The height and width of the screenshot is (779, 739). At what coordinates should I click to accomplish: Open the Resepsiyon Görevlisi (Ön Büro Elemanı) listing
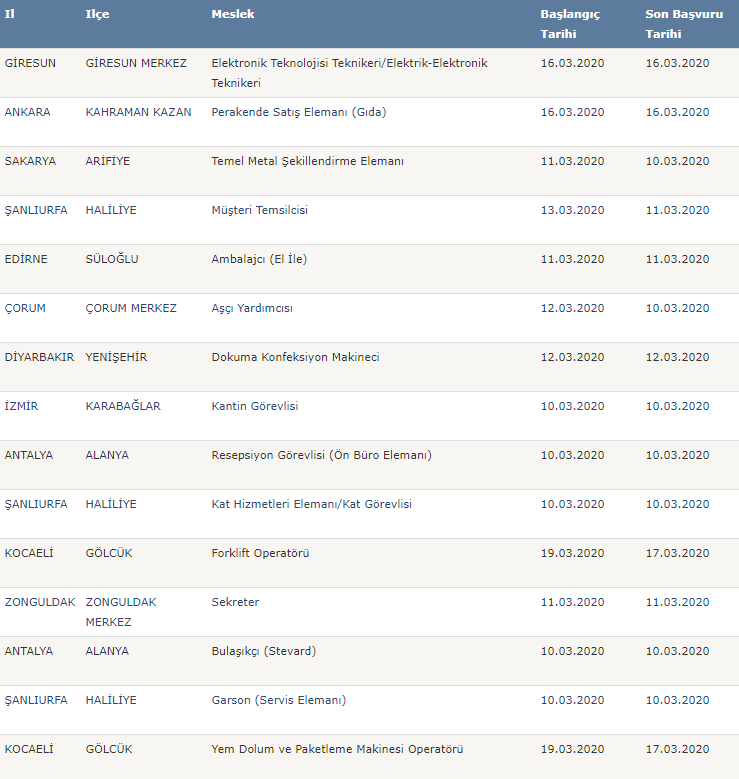click(321, 455)
